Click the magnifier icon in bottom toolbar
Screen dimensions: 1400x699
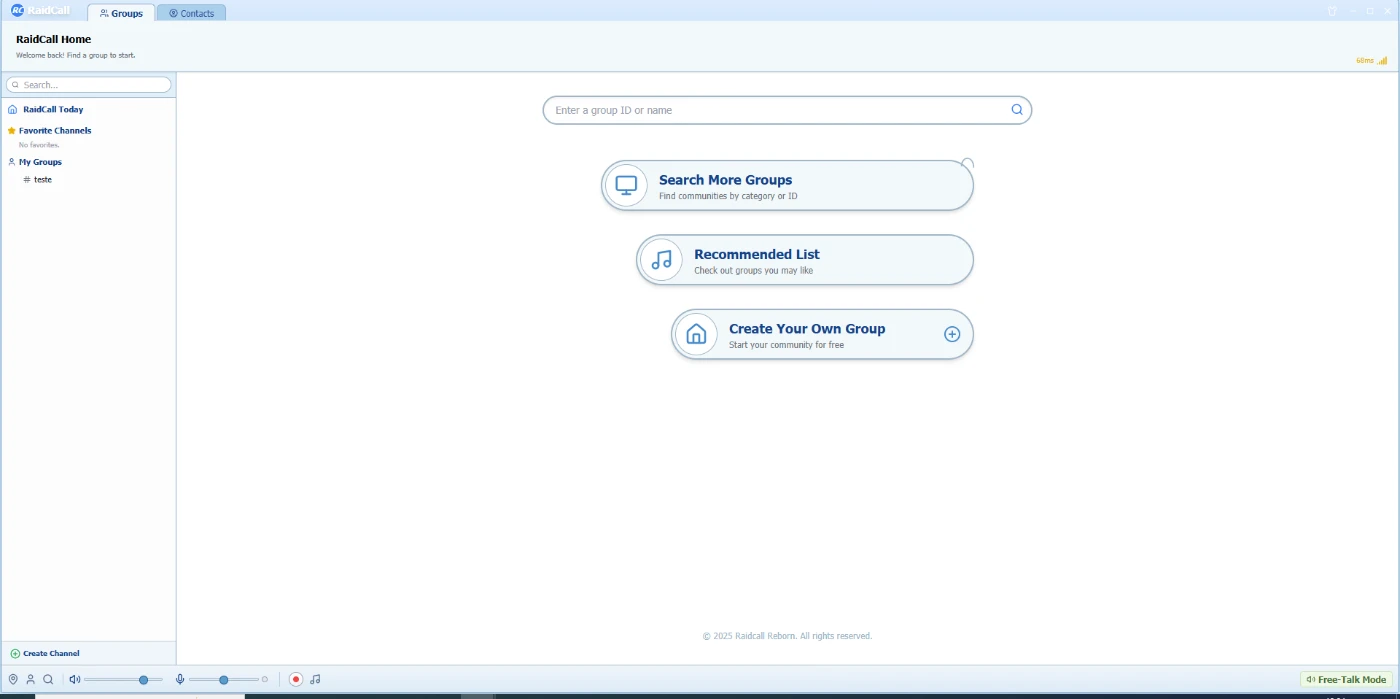pos(48,679)
